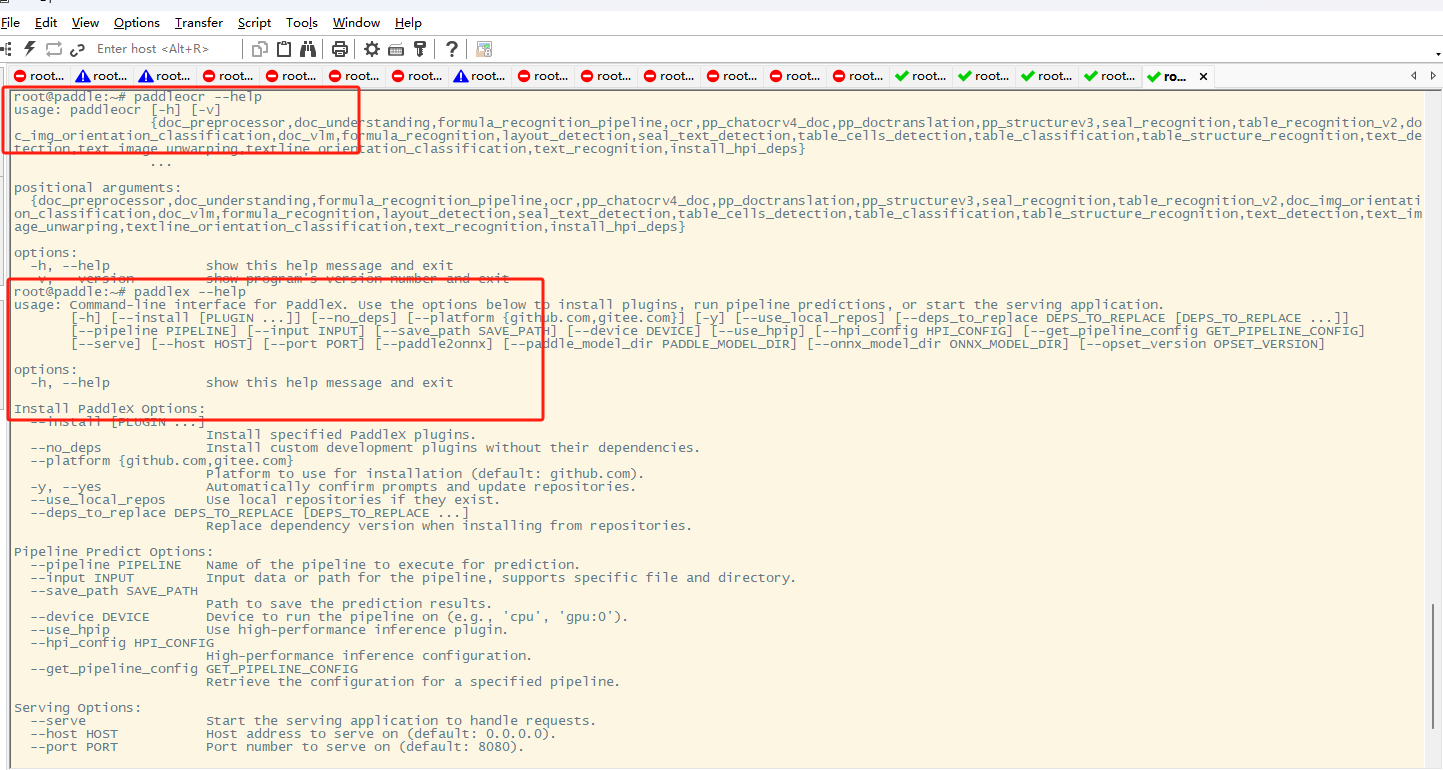
Task: Click 'Automatically confirm prompts' description line
Action: (x=422, y=487)
